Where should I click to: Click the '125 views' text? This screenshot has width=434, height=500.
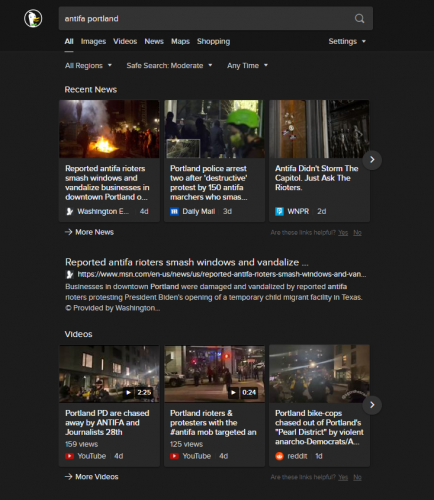pos(186,444)
